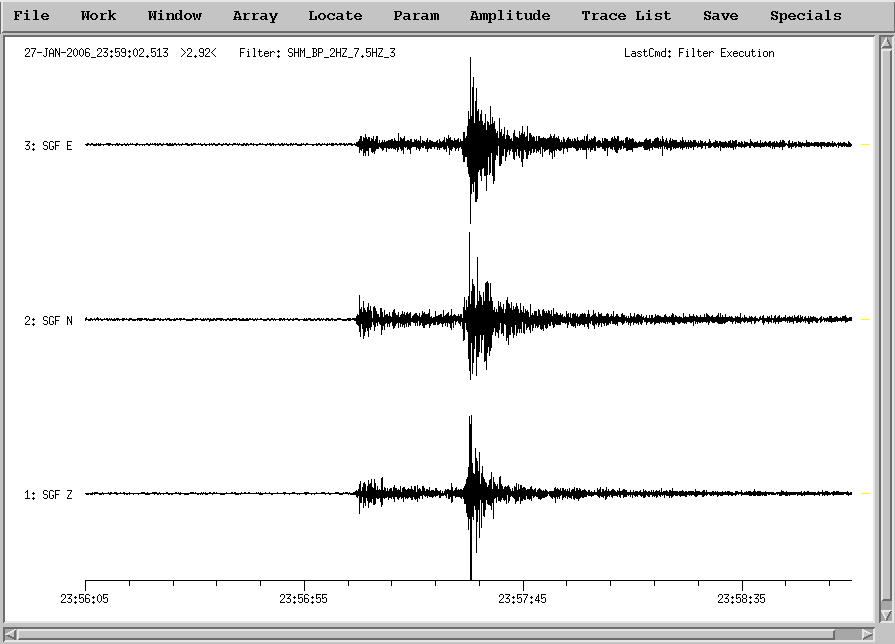Click the amplitude value >2.92<
895x644 pixels.
(x=198, y=53)
